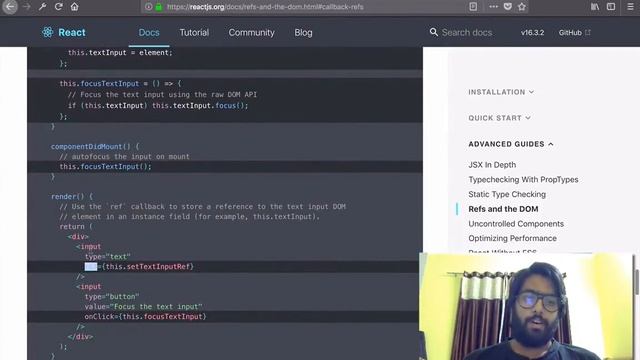Screen dimensions: 640x360
Task: Open the GitHub link
Action: click(570, 33)
